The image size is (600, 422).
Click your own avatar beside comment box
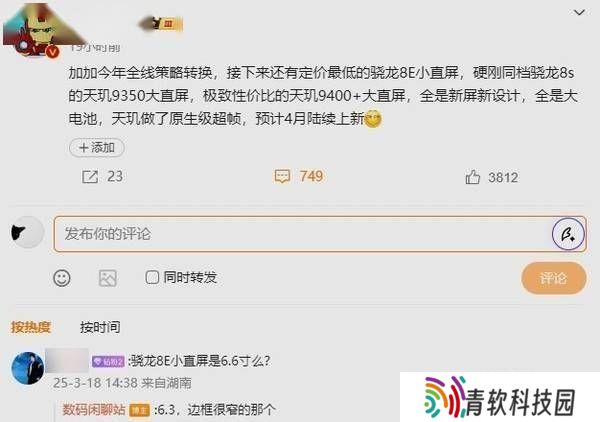[27, 232]
